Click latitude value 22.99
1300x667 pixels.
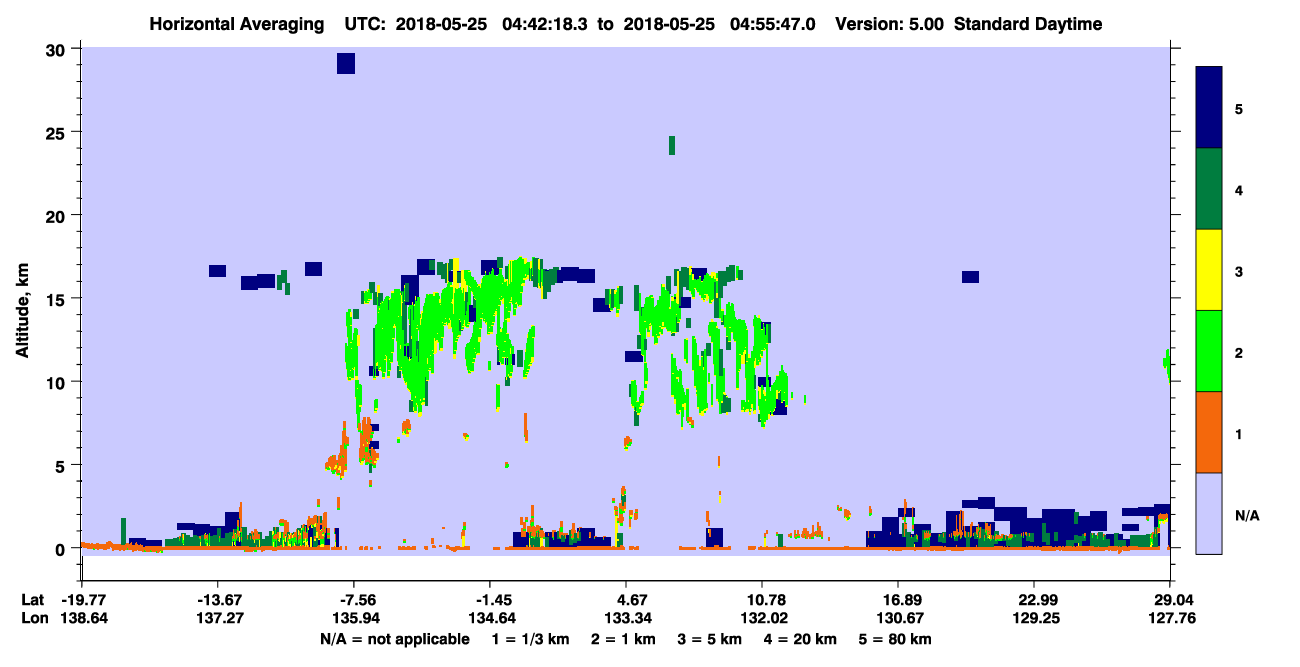[x=1034, y=600]
